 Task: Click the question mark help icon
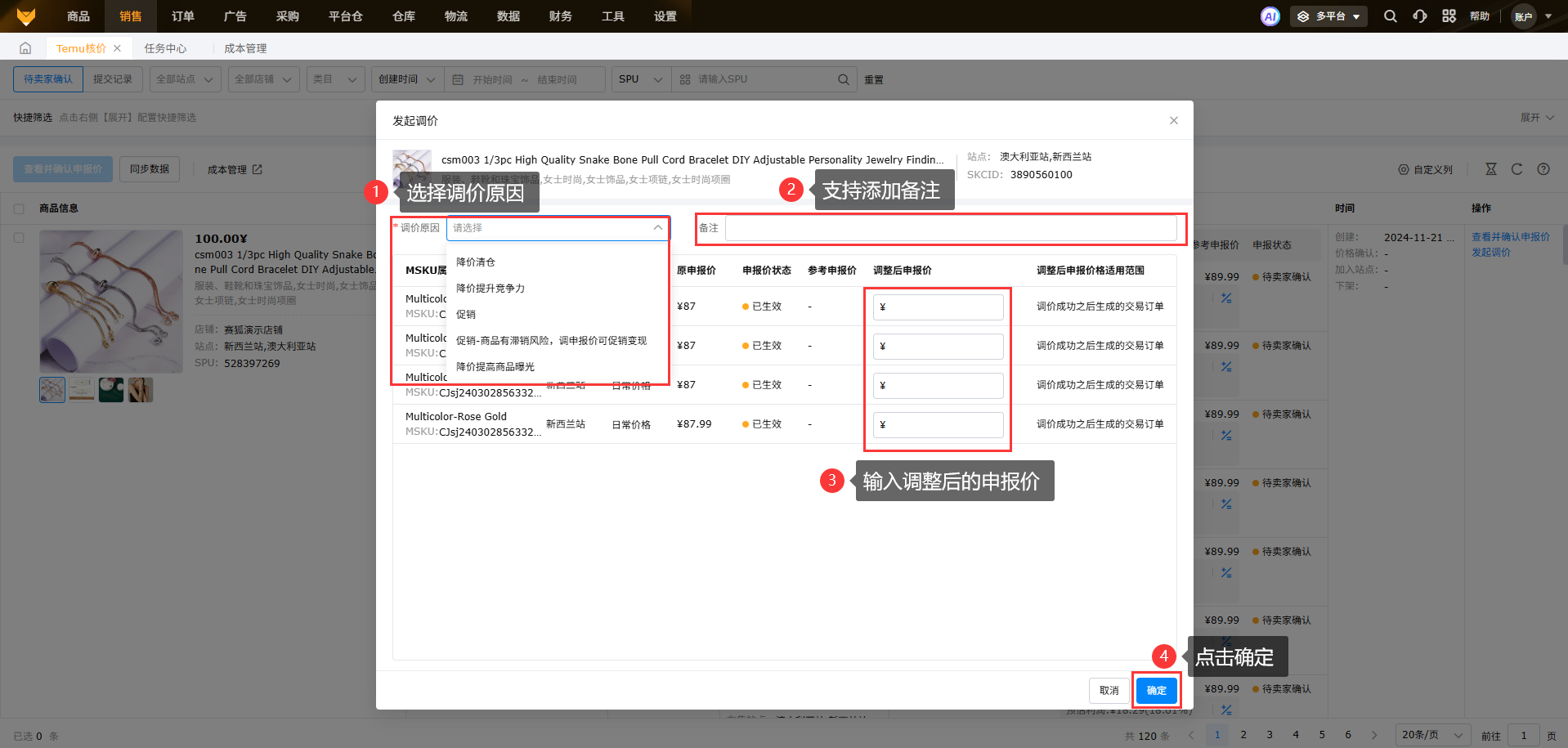pos(1543,169)
